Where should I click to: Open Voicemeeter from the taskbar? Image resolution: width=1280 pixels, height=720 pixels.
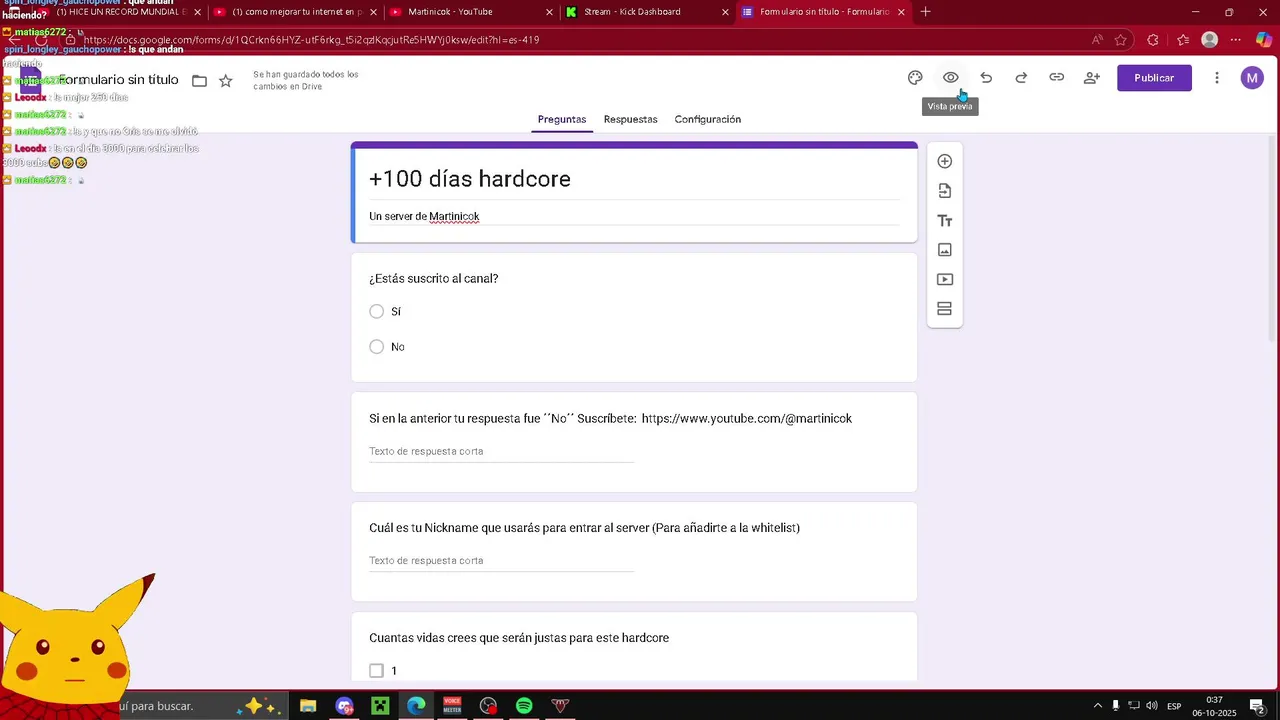(x=452, y=706)
